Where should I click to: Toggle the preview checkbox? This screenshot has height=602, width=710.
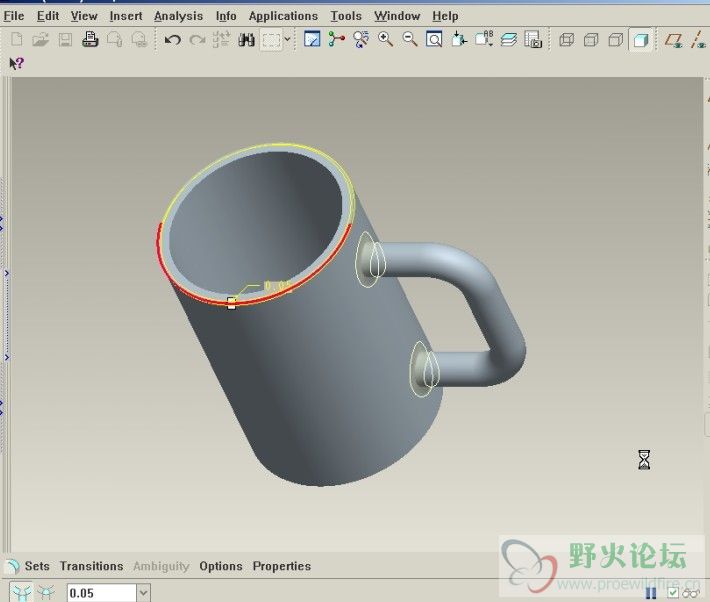coord(672,593)
